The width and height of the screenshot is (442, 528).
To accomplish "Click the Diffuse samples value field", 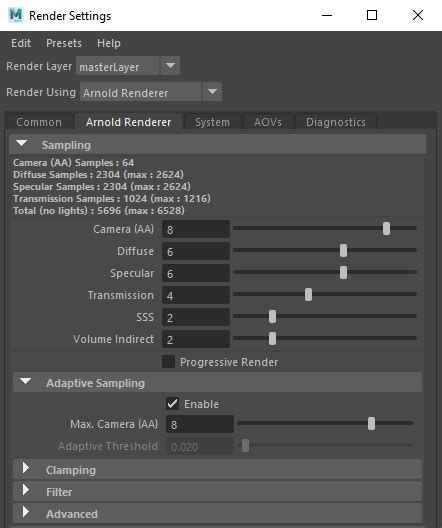I will pyautogui.click(x=196, y=251).
